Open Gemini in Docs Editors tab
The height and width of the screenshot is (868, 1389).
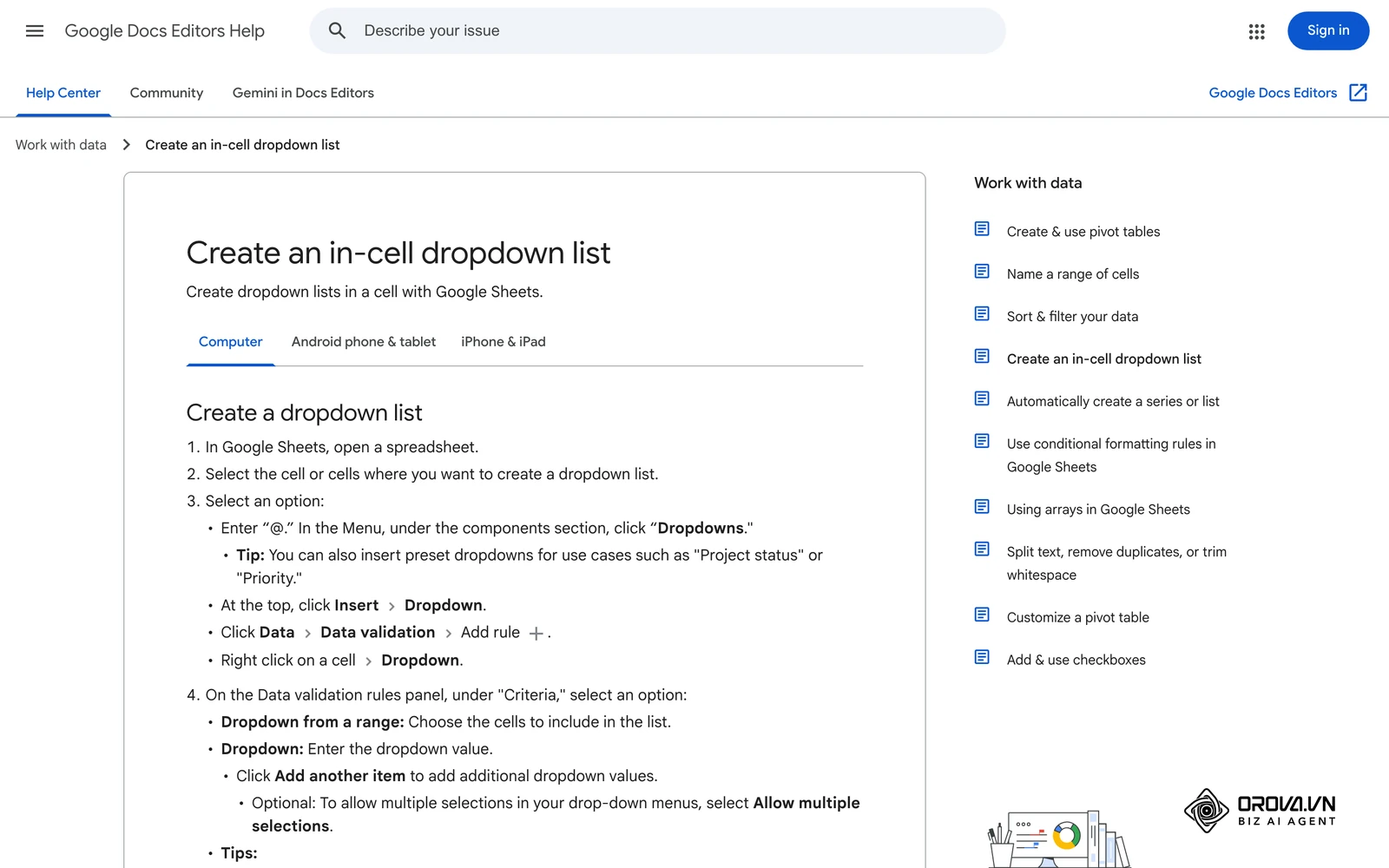click(x=303, y=93)
